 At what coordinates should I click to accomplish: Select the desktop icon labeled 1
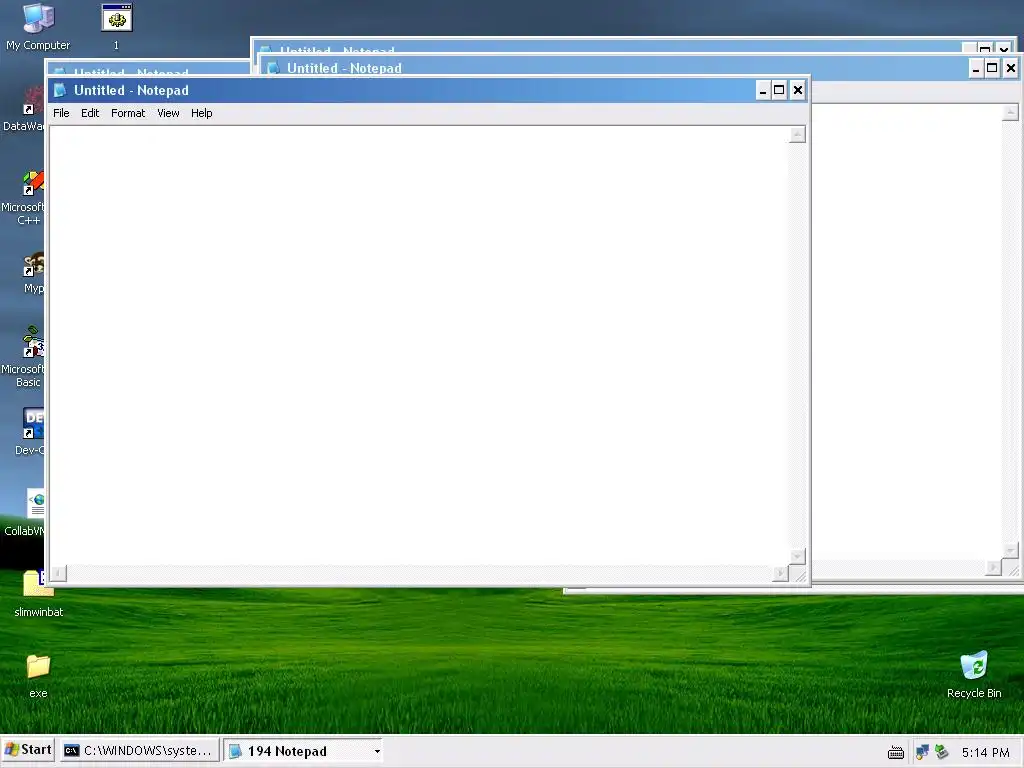pyautogui.click(x=116, y=27)
